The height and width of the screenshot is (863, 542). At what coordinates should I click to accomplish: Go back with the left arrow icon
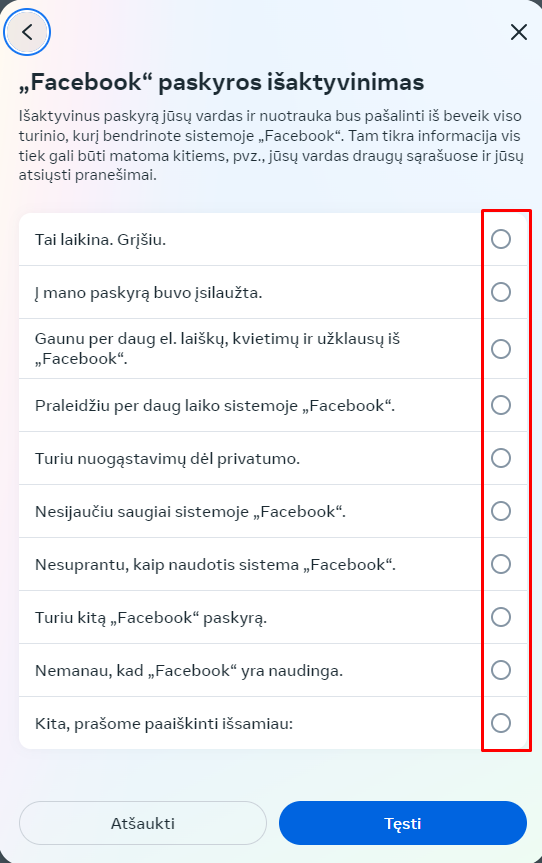pyautogui.click(x=27, y=32)
